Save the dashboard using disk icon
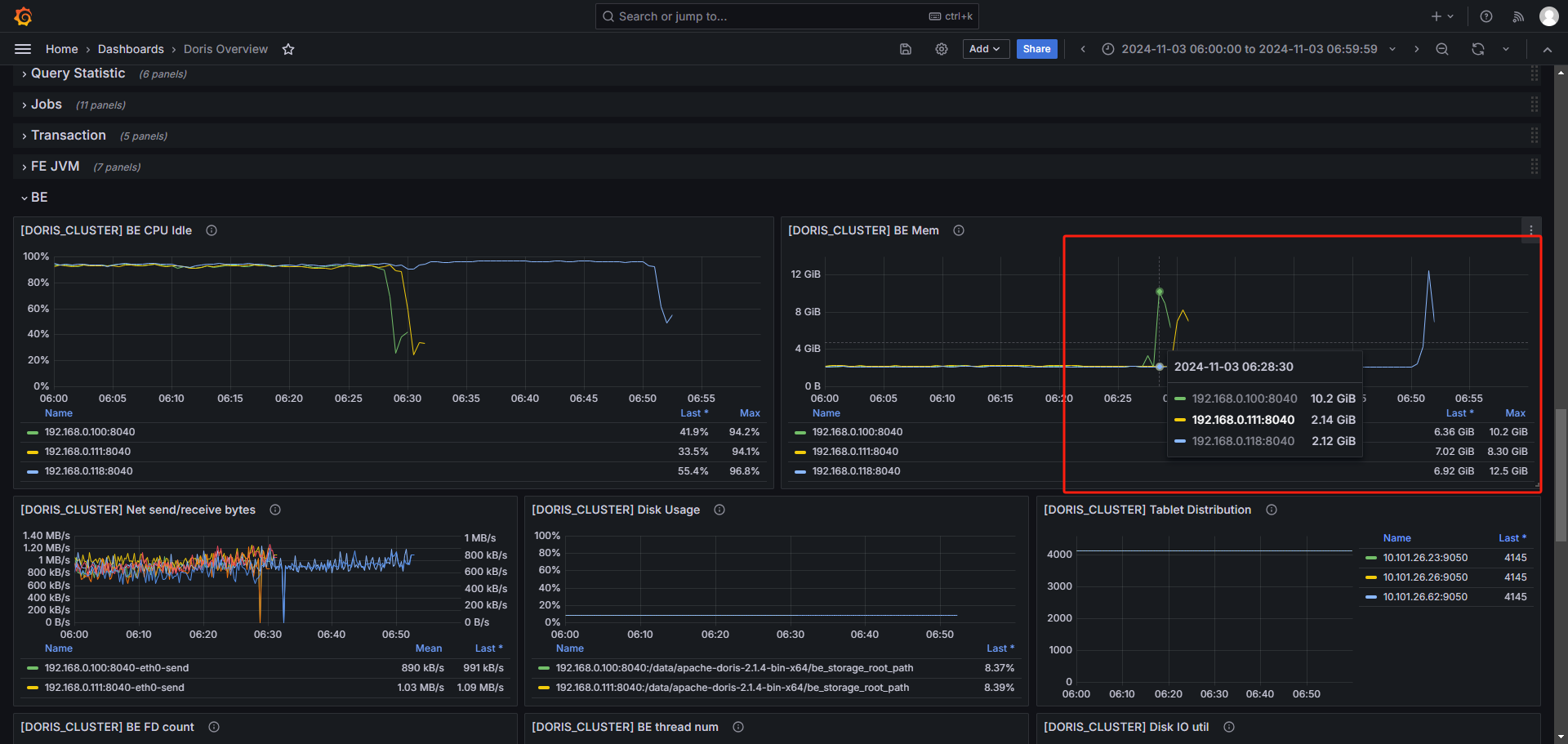The width and height of the screenshot is (1568, 744). (906, 49)
